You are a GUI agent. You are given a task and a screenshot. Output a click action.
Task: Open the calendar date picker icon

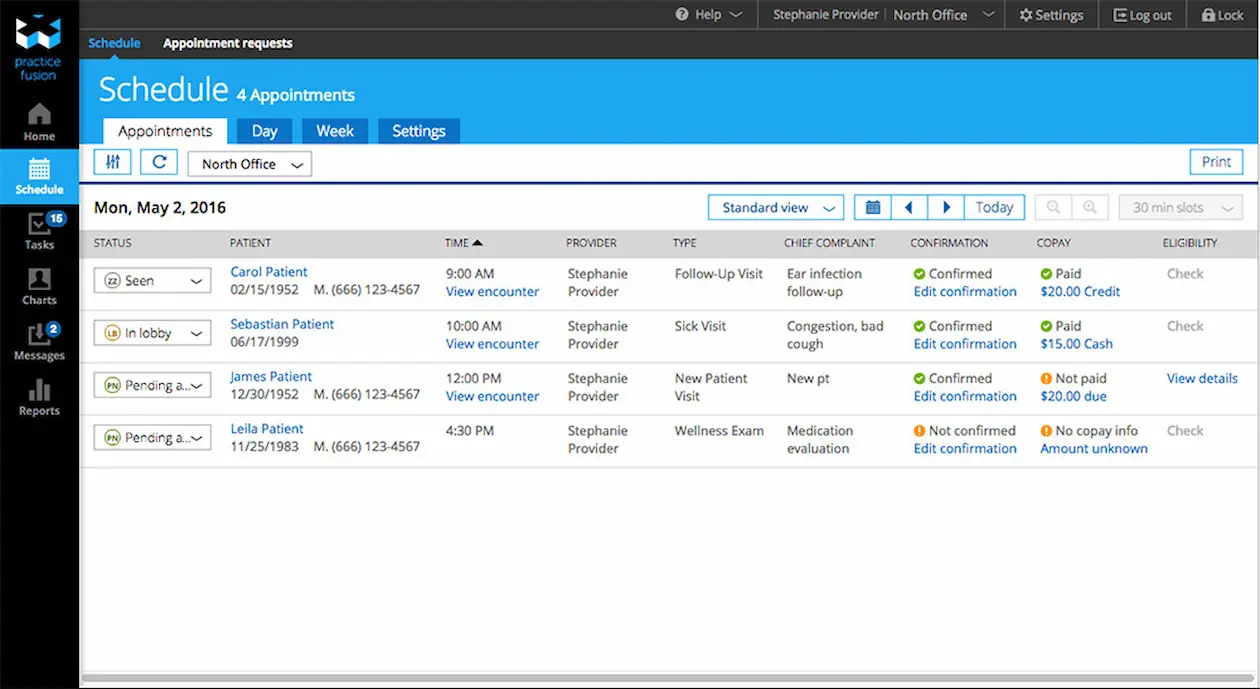[871, 207]
